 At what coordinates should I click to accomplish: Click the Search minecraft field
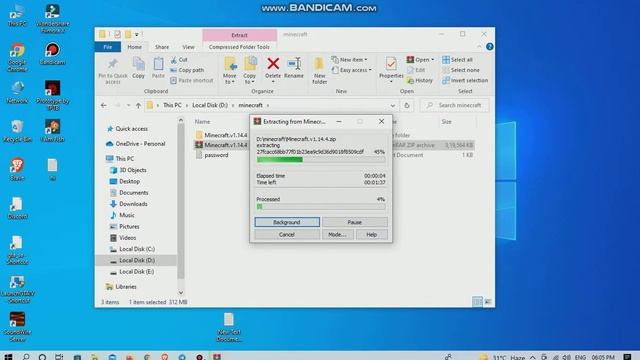[x=455, y=105]
